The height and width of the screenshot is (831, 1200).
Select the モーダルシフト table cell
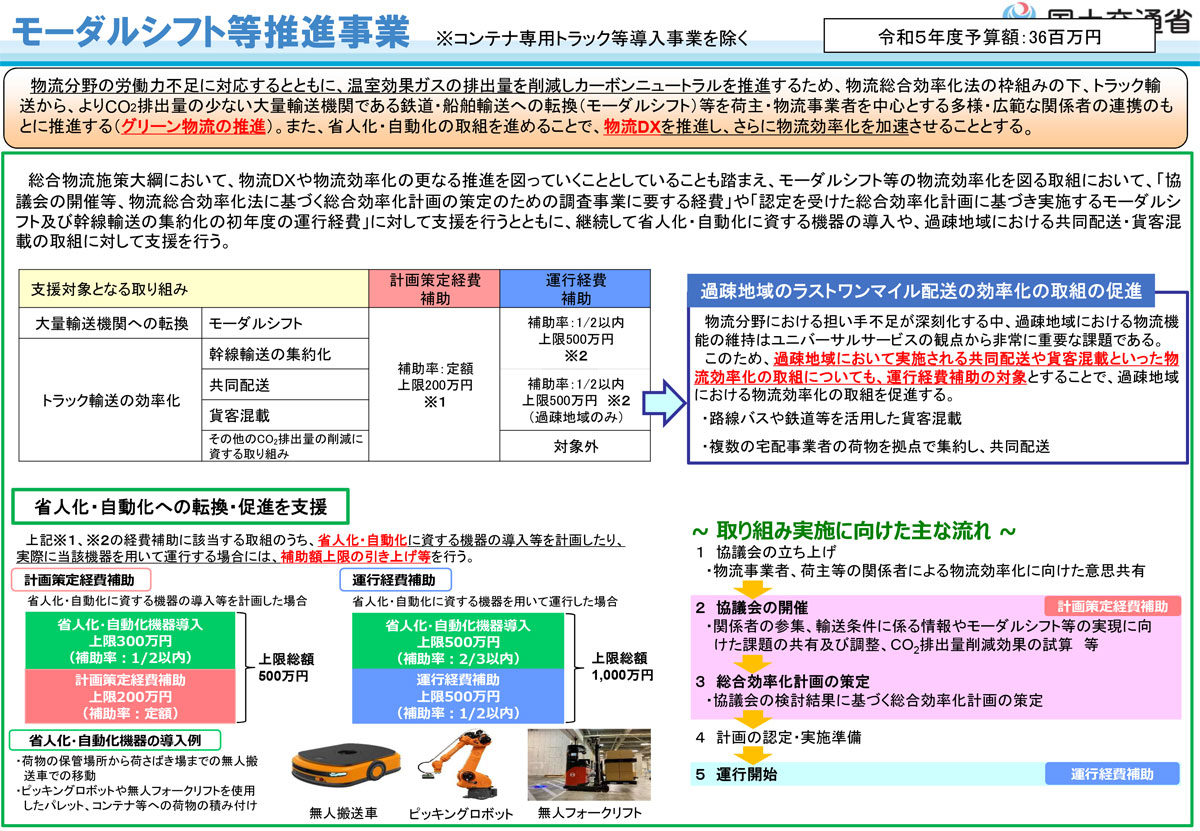pos(287,324)
